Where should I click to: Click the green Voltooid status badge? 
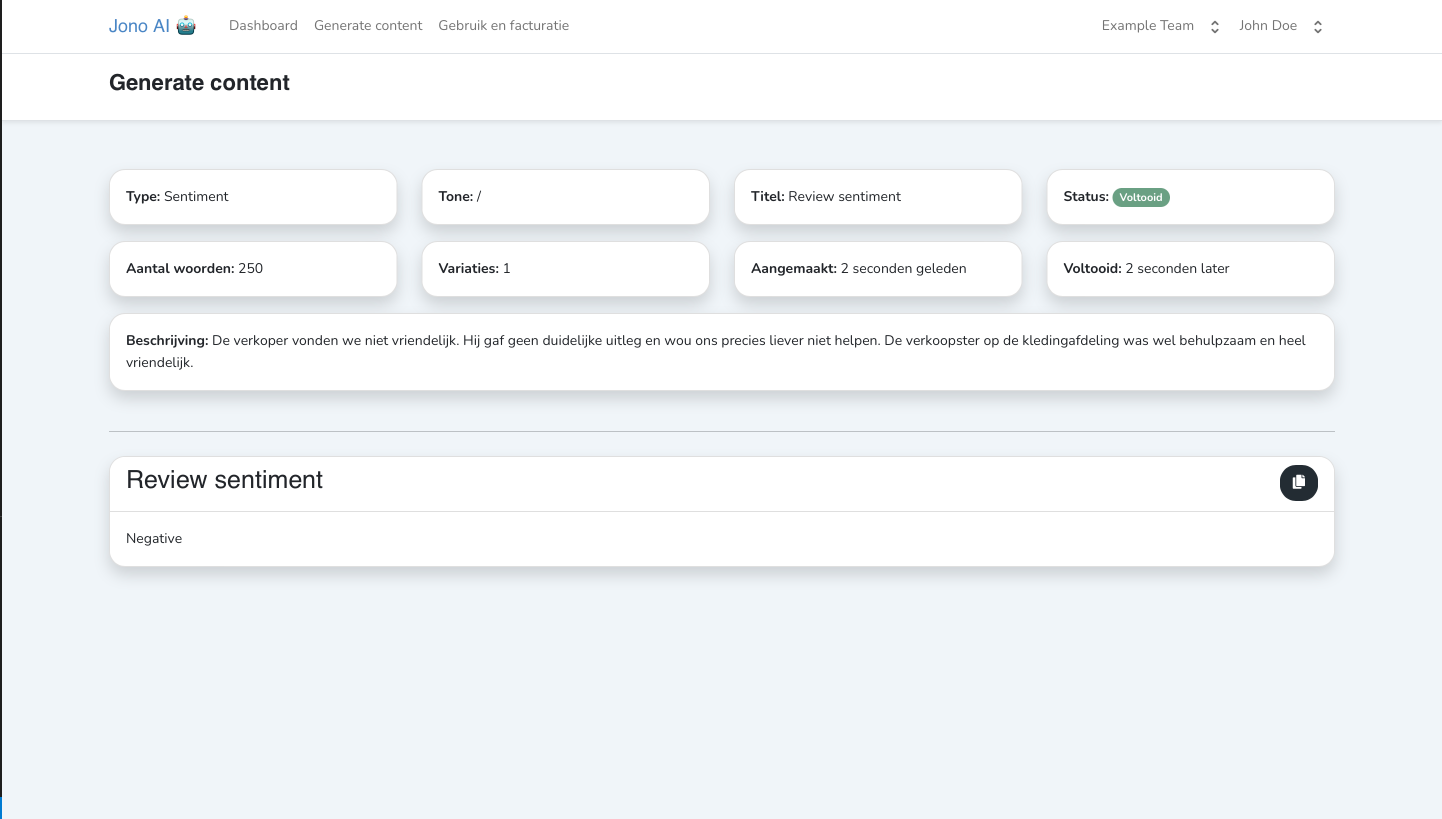[x=1141, y=197]
